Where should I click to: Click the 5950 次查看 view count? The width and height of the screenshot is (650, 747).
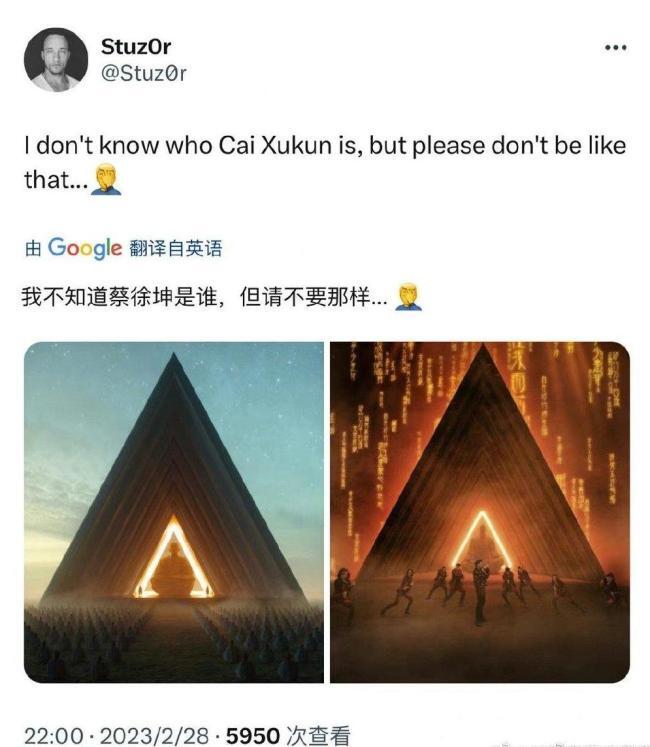(x=288, y=736)
